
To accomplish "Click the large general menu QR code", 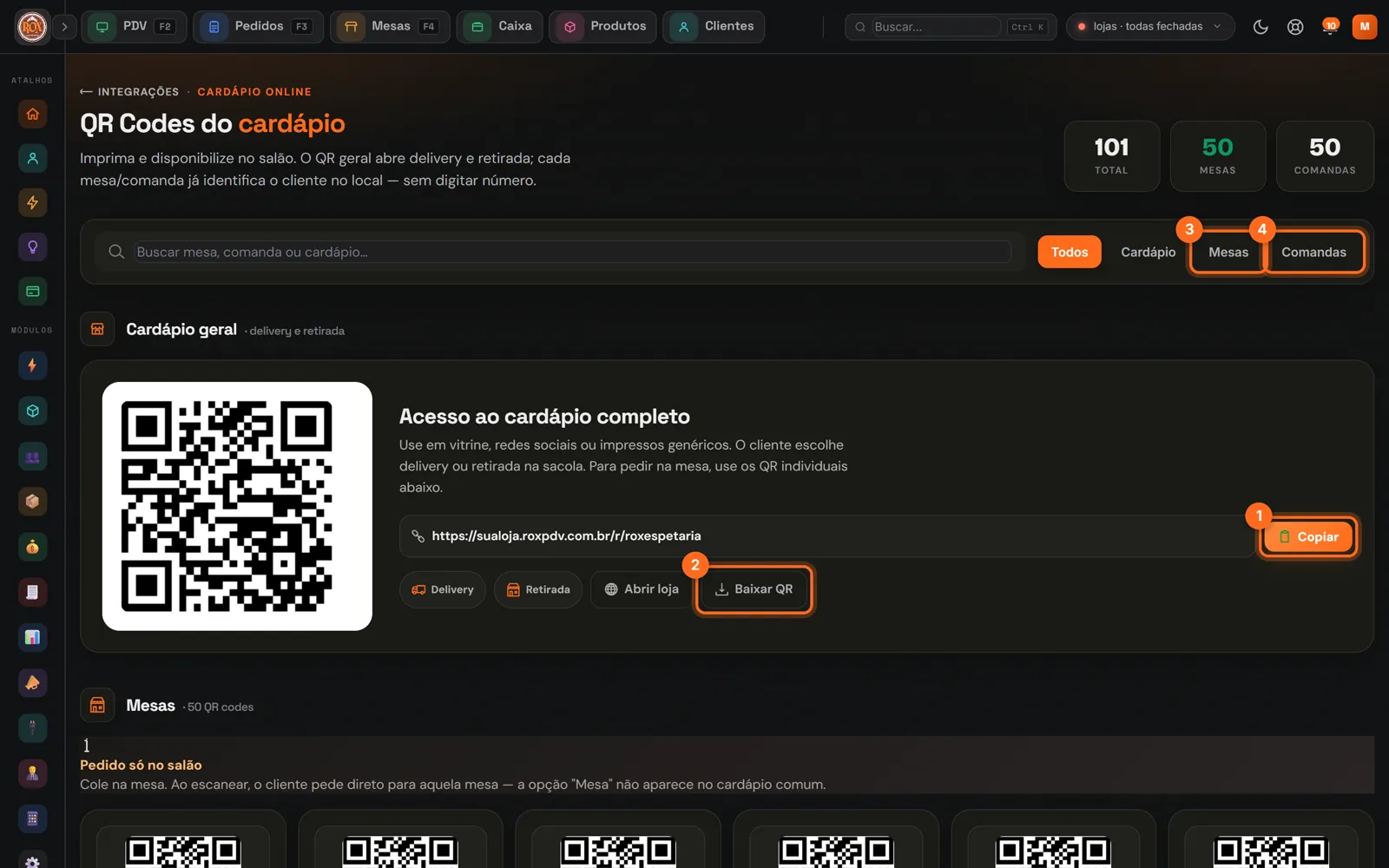I will [x=237, y=506].
